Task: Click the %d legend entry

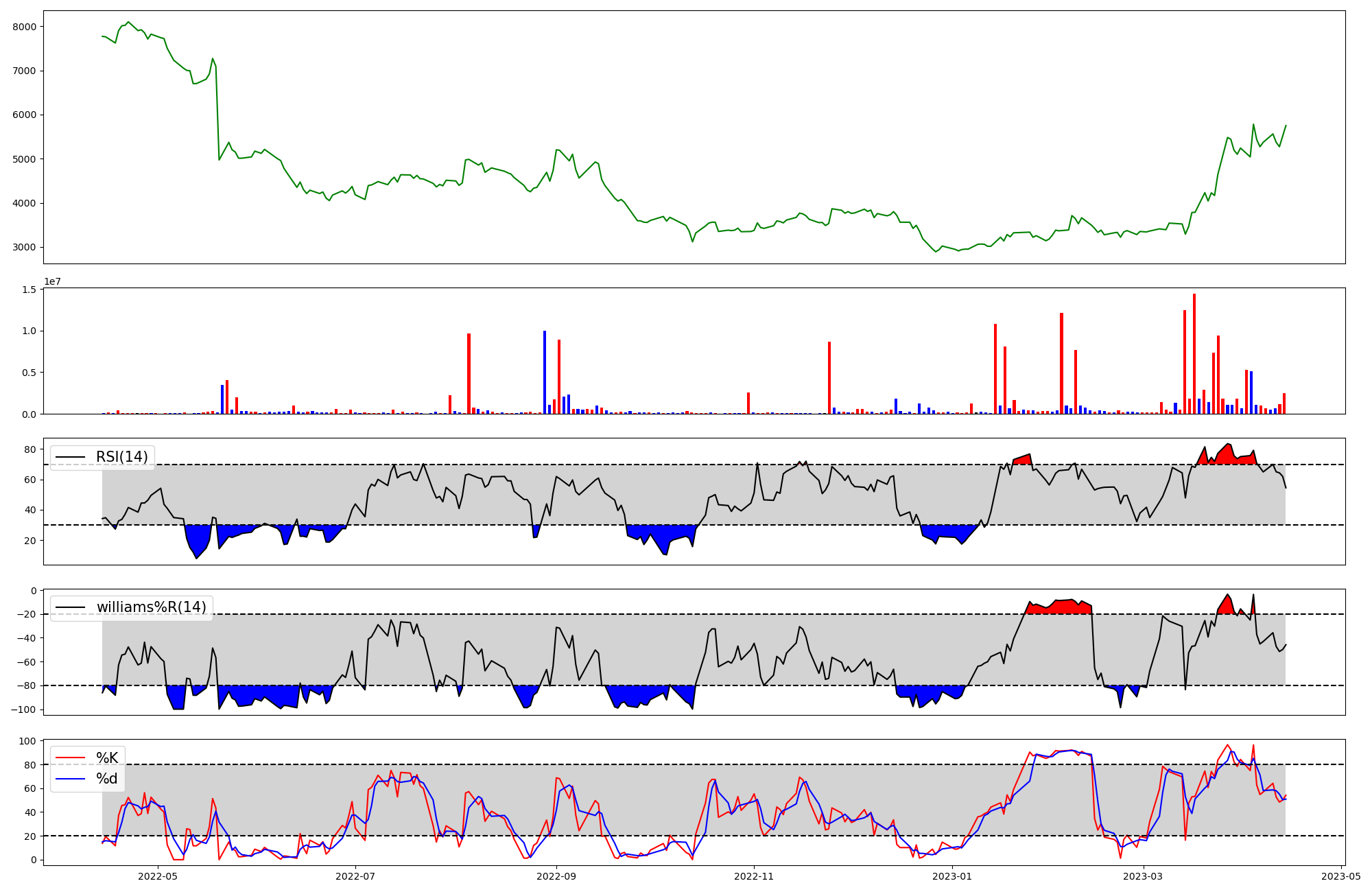Action: [107, 779]
